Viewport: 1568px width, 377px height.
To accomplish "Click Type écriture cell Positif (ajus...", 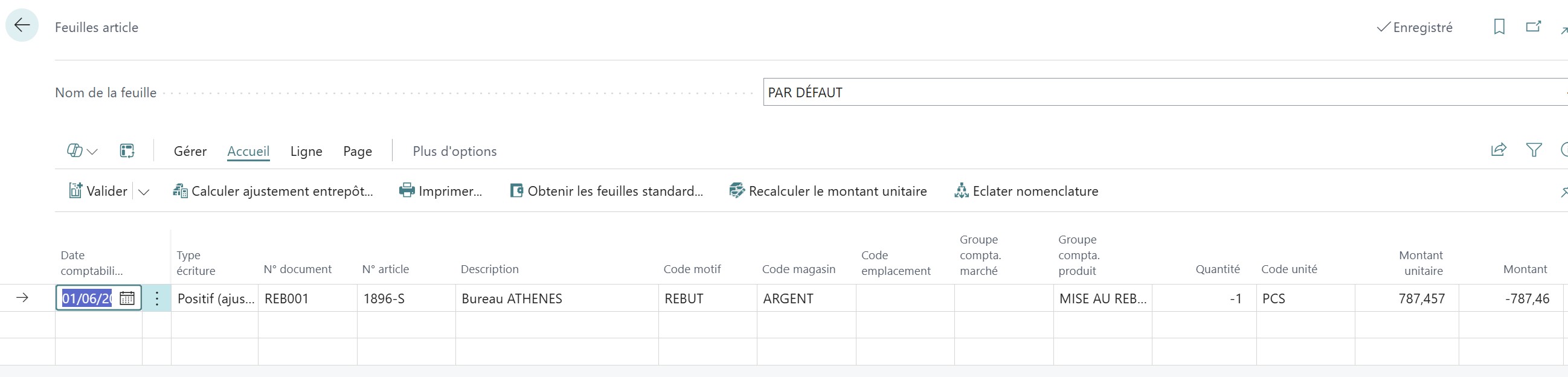I will (x=215, y=298).
